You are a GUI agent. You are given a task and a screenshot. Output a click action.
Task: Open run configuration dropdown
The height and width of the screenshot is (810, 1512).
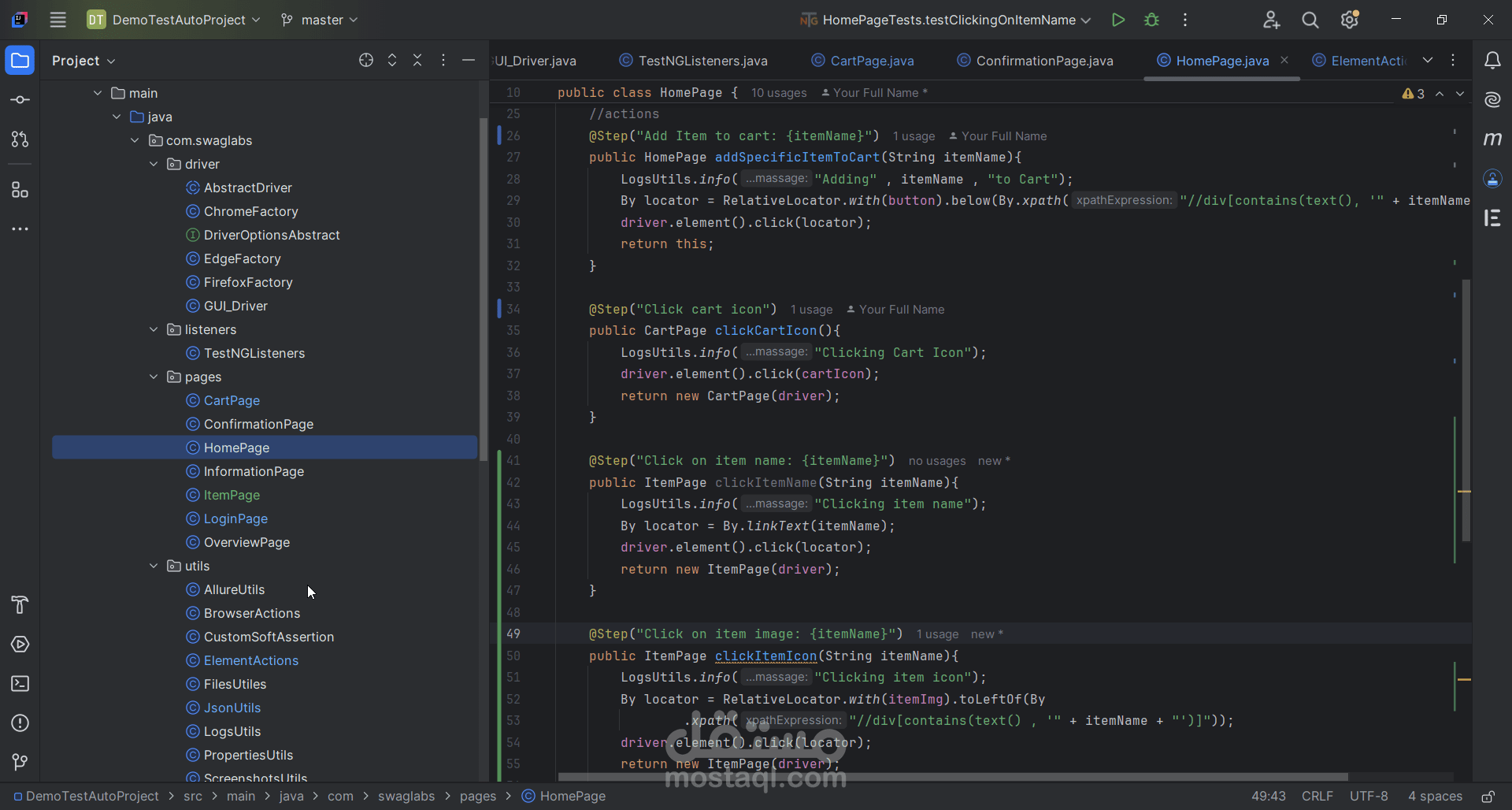(946, 20)
